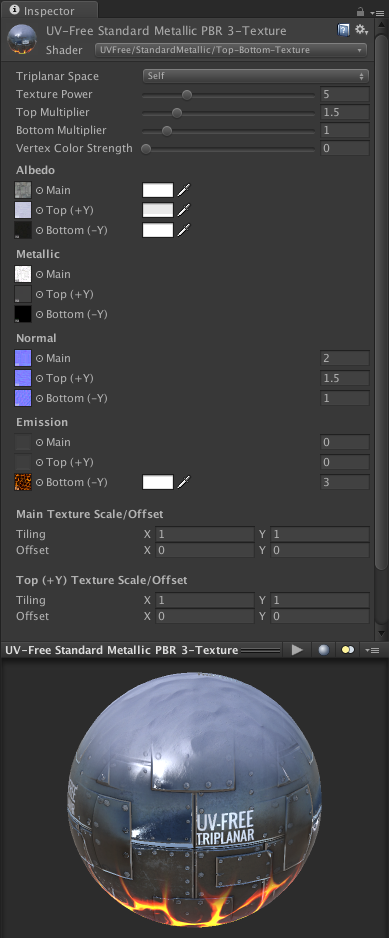Select the Albedo Main texture thumbnail

point(23,190)
